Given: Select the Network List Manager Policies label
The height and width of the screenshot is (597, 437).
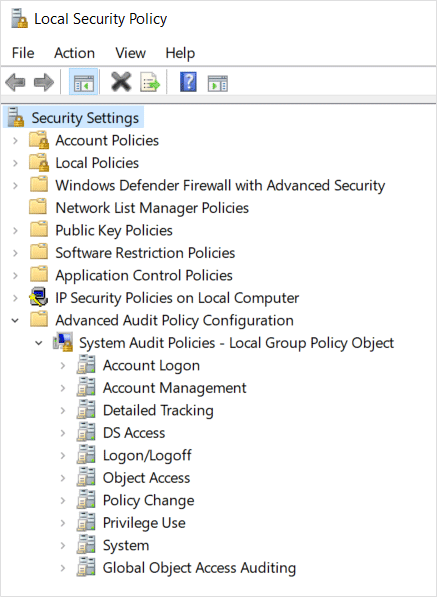Looking at the screenshot, I should pos(152,208).
